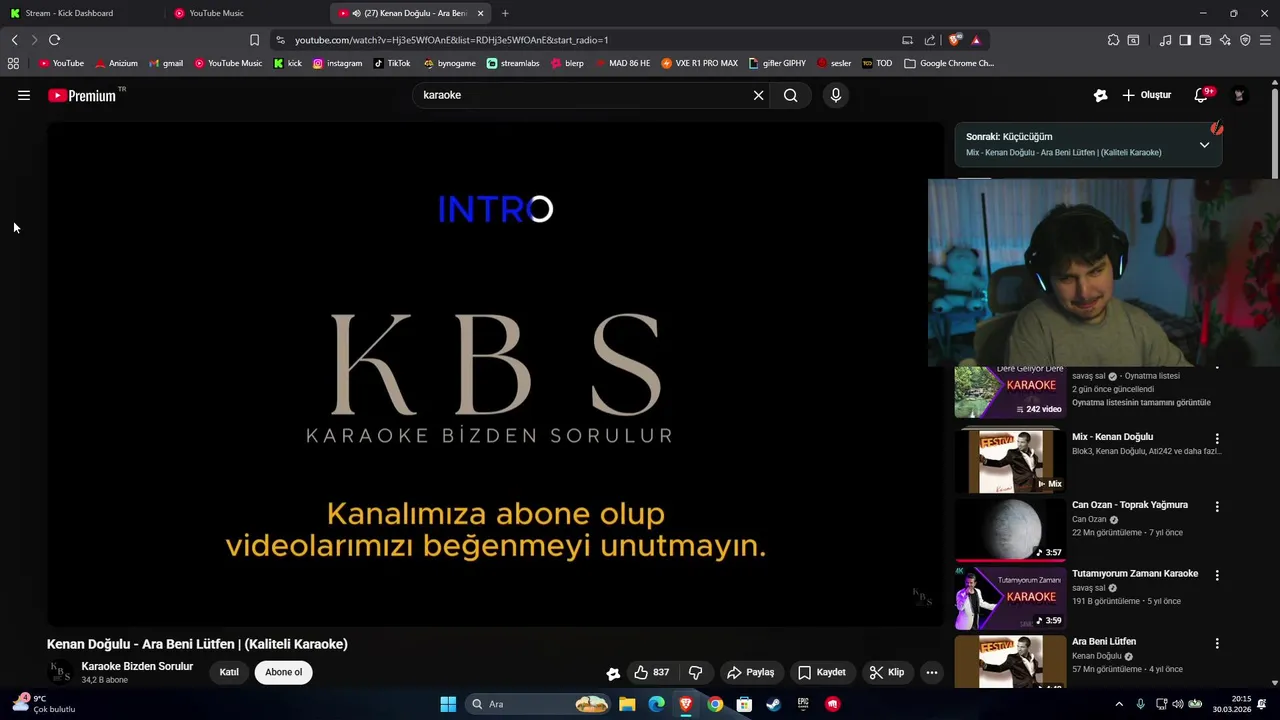Open the music note playlist icon
1280x720 pixels.
1165,40
